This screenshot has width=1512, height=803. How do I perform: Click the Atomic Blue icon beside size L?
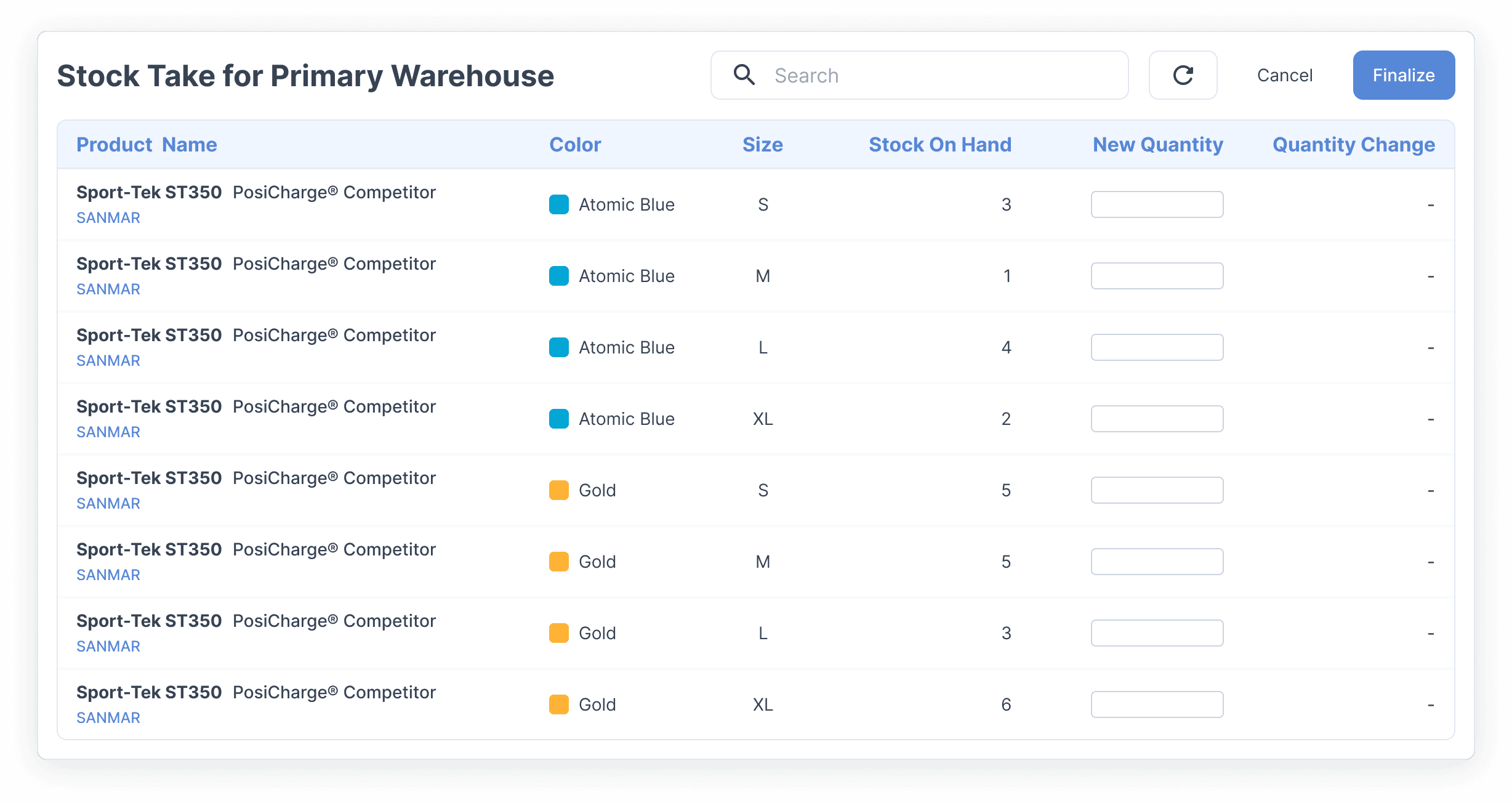(x=558, y=347)
